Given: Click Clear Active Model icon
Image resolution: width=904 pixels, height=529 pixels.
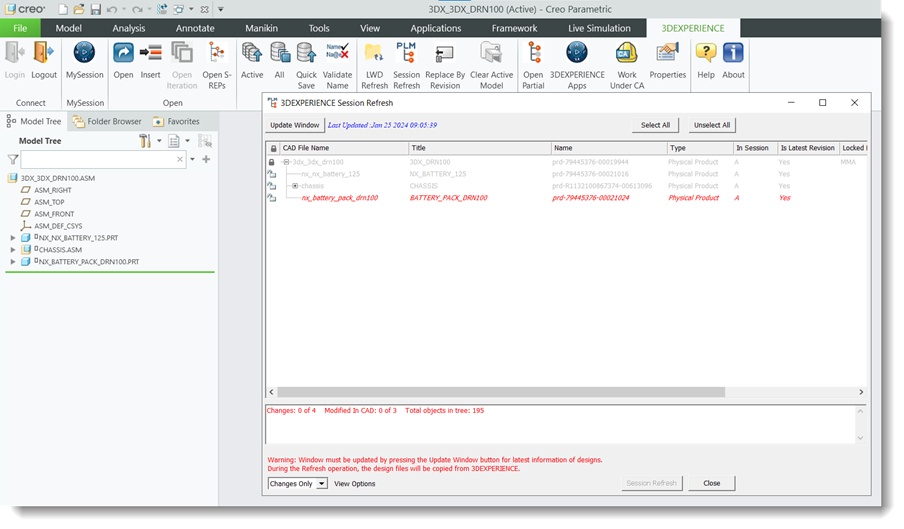Looking at the screenshot, I should pyautogui.click(x=491, y=53).
